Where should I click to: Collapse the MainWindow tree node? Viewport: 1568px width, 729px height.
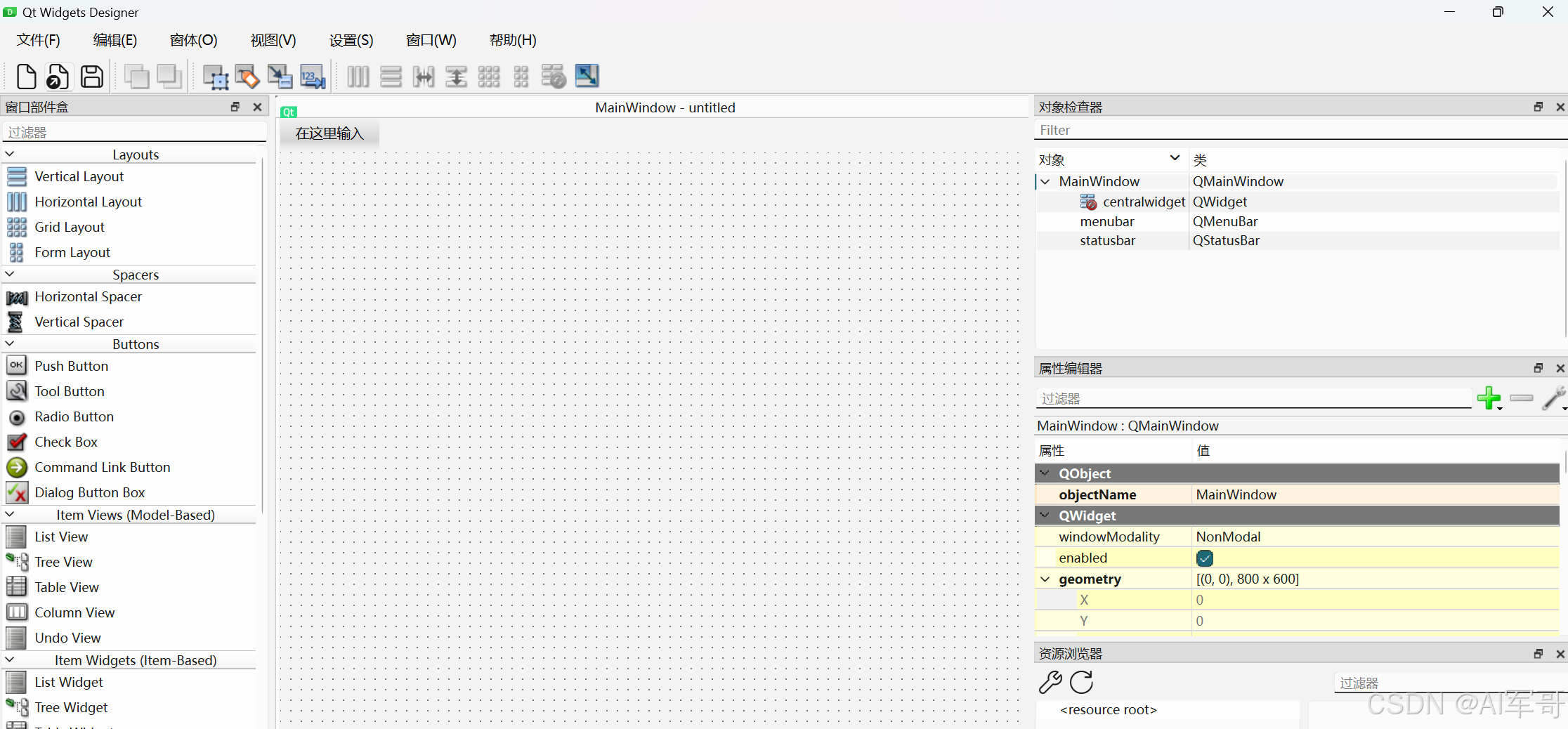pyautogui.click(x=1045, y=181)
